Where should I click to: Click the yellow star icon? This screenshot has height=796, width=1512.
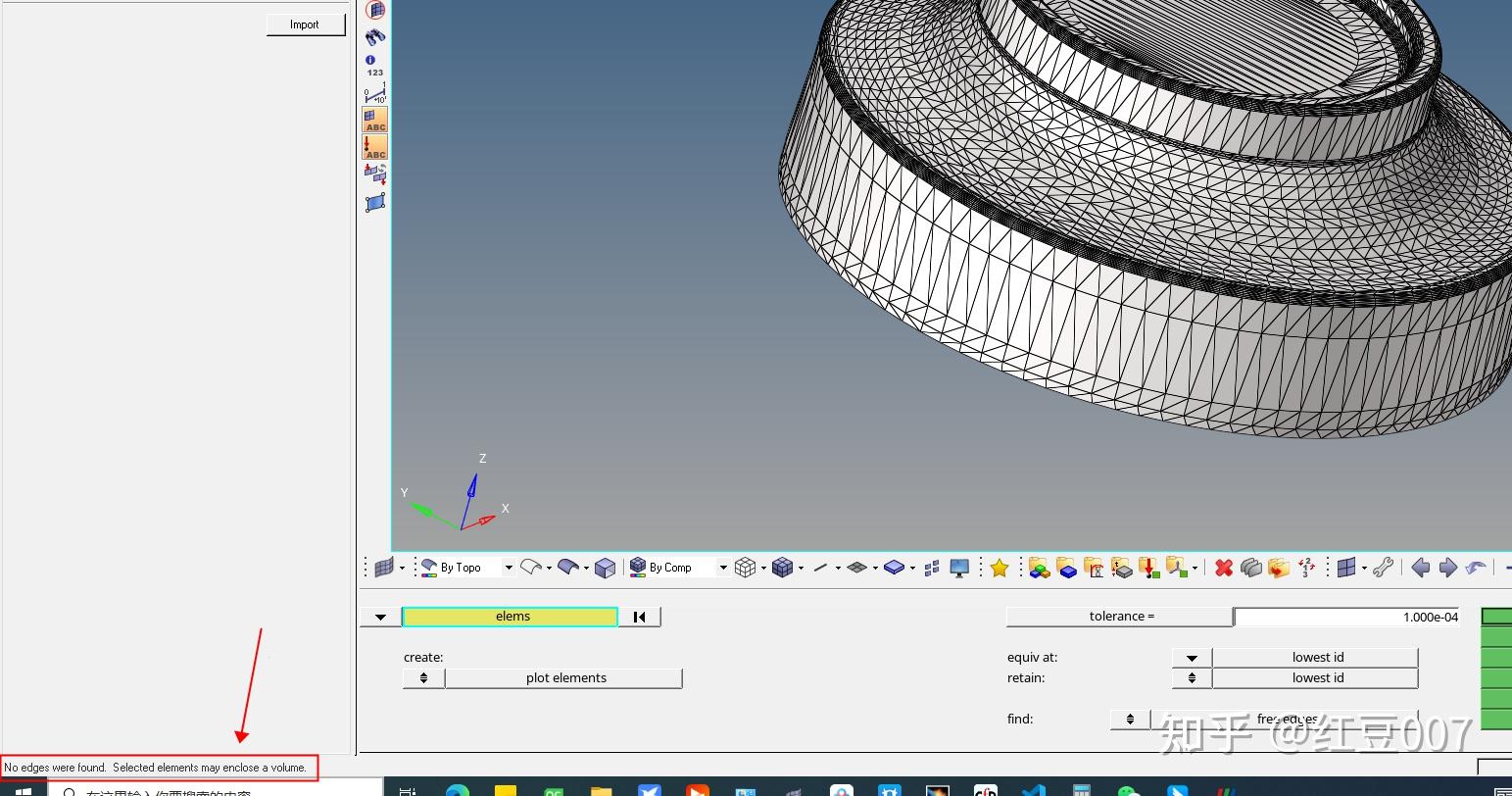(1000, 568)
